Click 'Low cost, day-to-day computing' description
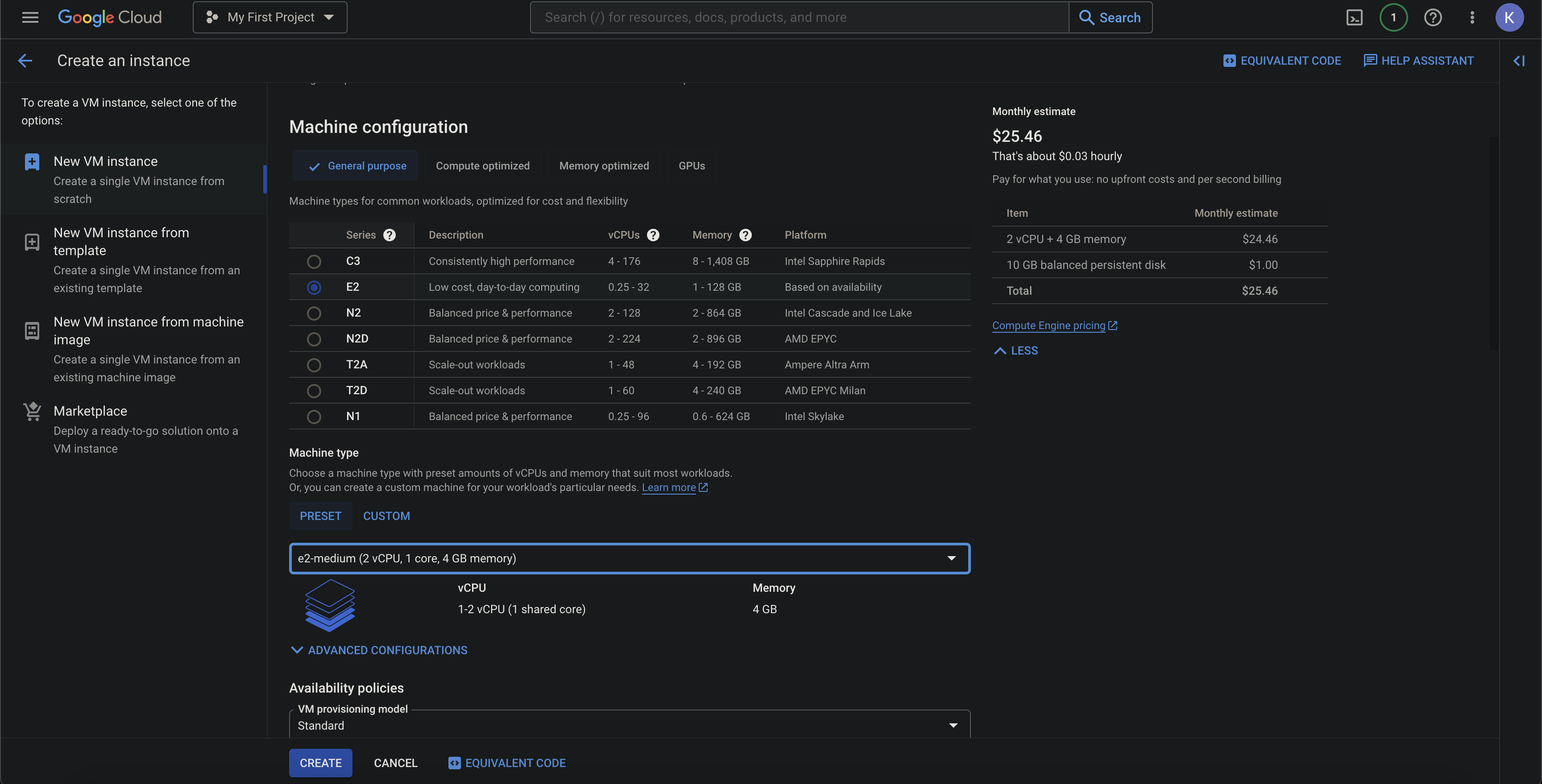This screenshot has width=1542, height=784. 503,287
